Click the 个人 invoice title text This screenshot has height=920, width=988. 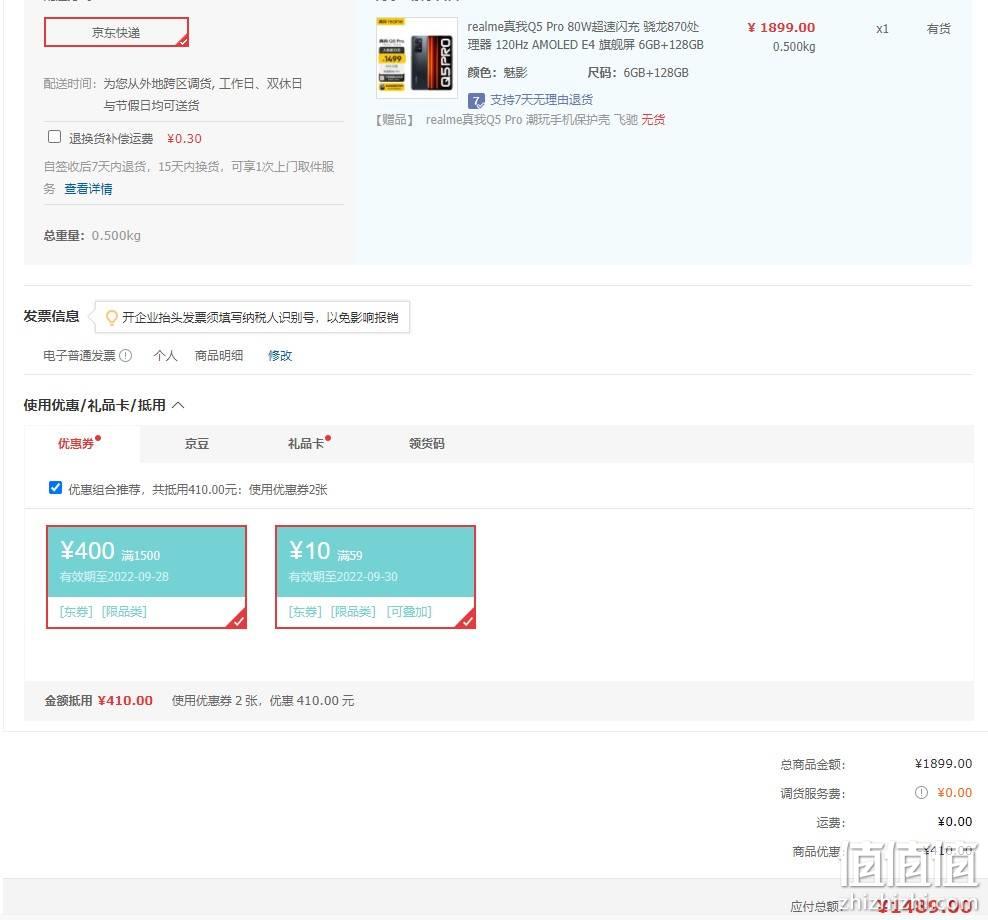165,355
